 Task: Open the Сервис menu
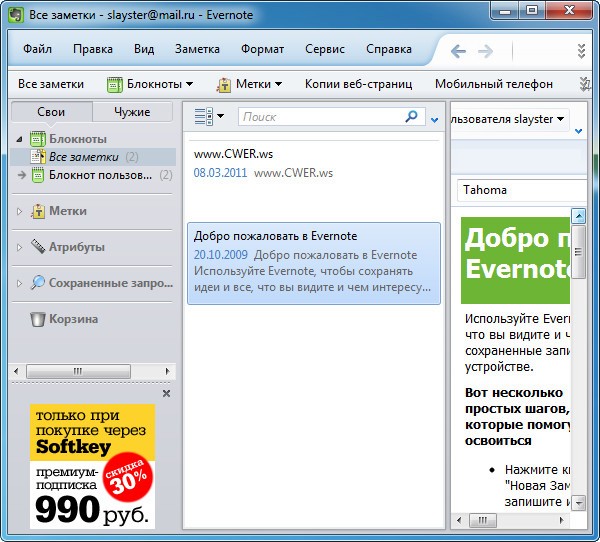(x=325, y=49)
